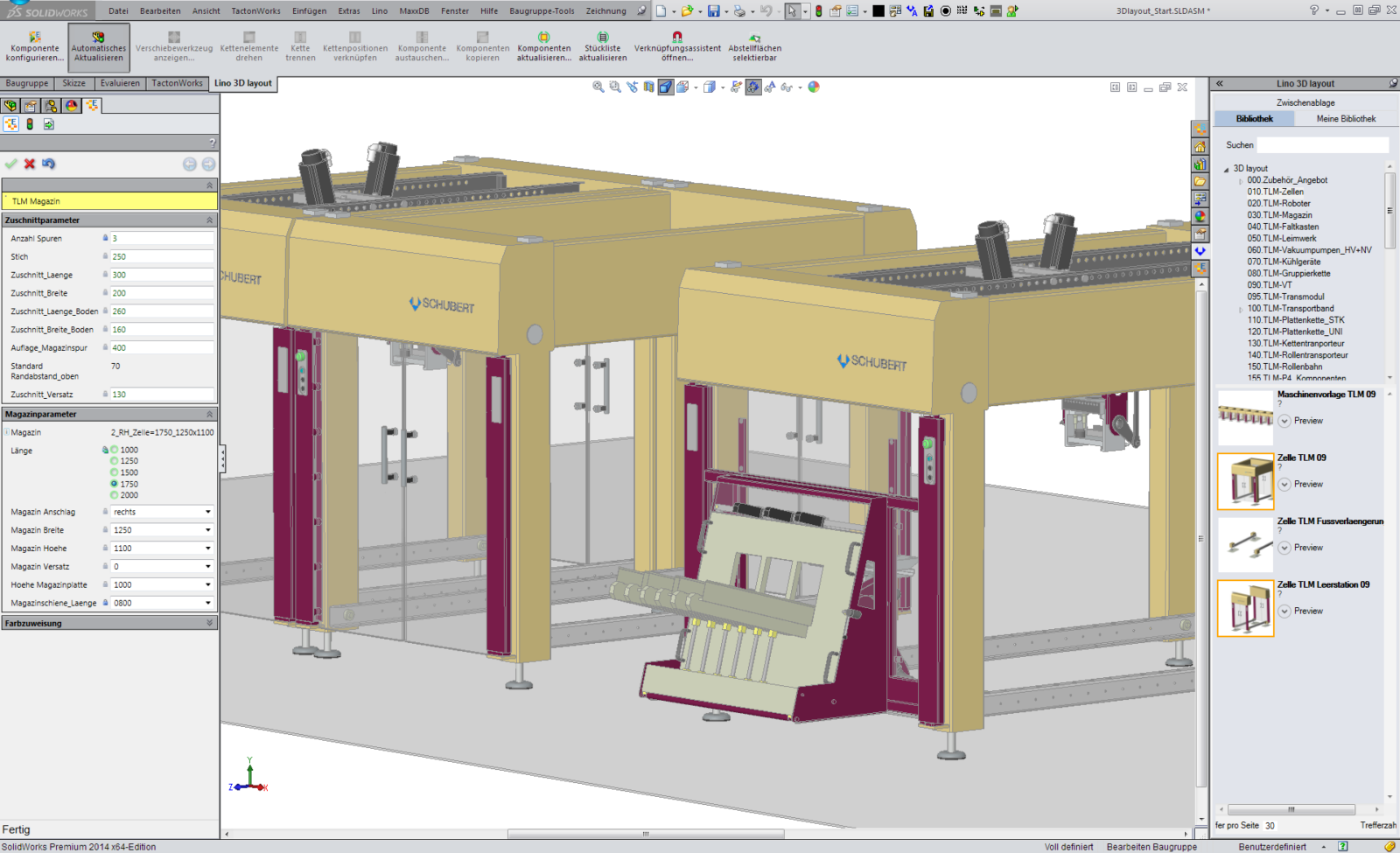Click Automatisches Aktualisieren toolbar button
This screenshot has height=853, width=1400.
(98, 47)
